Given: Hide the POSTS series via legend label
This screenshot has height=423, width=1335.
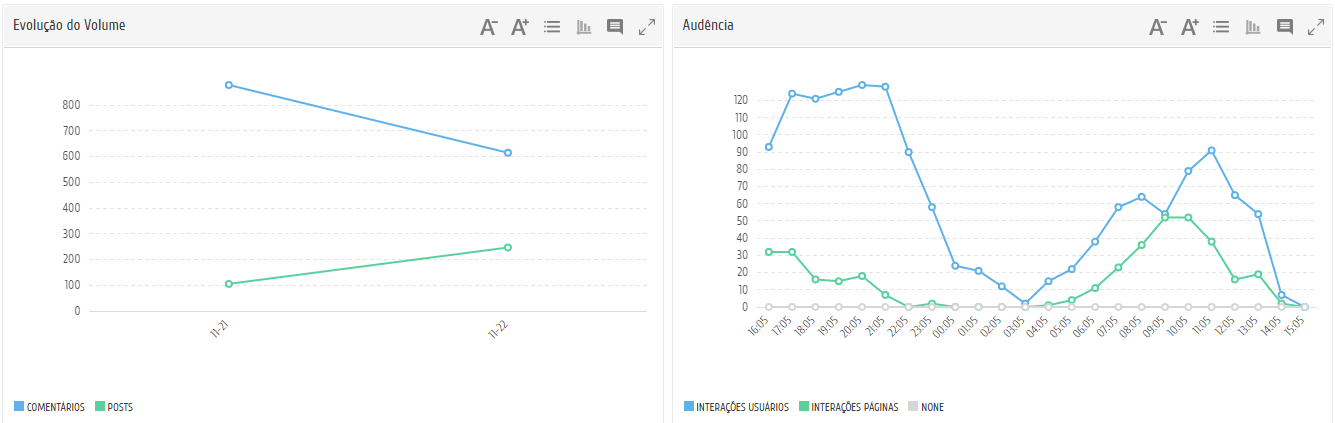Looking at the screenshot, I should click(x=120, y=407).
